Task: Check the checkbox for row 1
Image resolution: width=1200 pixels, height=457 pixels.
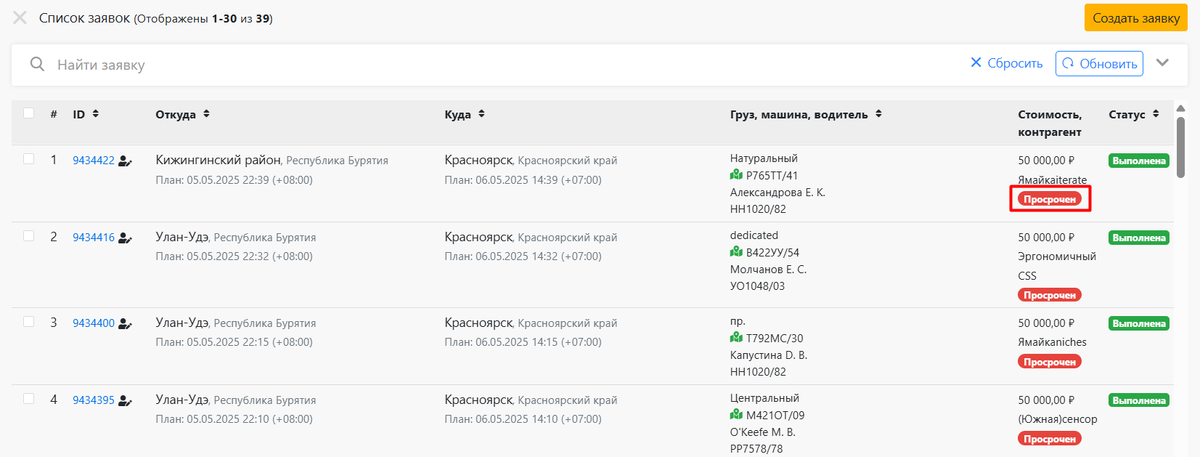Action: [28, 159]
